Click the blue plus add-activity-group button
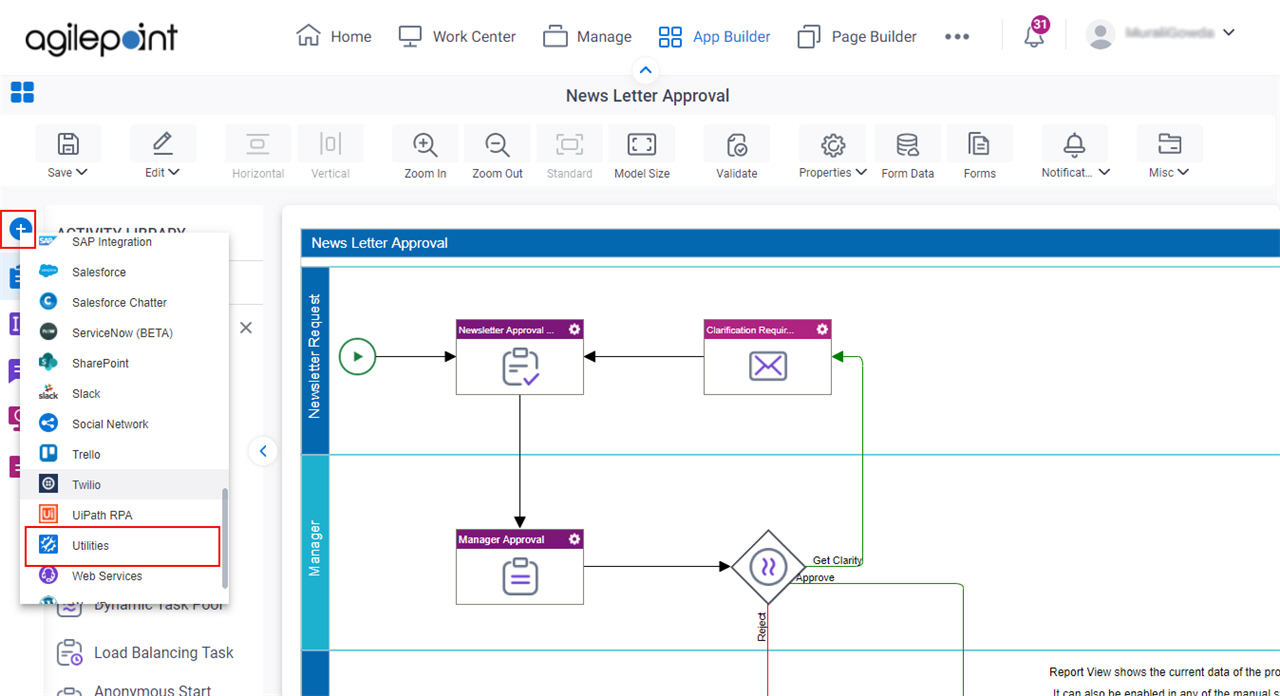The image size is (1280, 696). (20, 230)
